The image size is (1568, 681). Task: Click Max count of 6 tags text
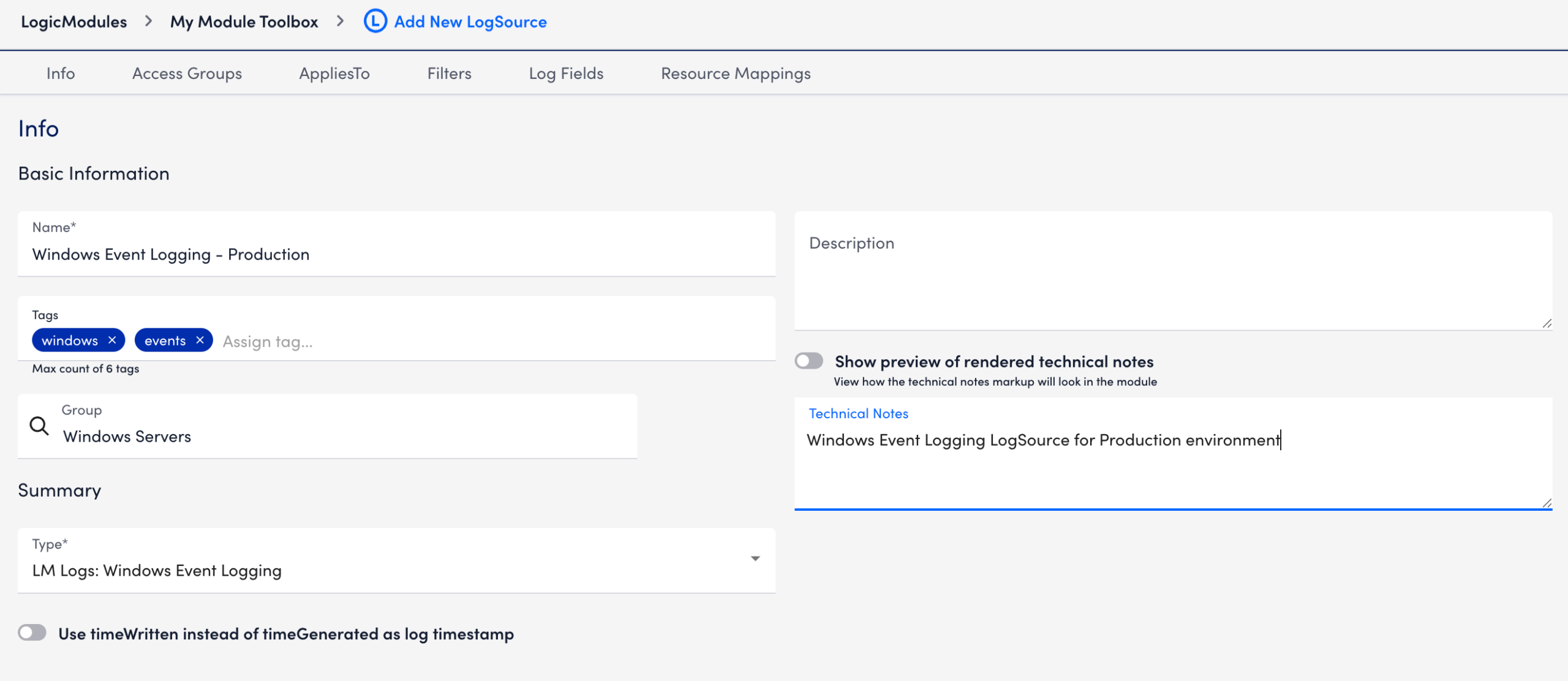[x=86, y=369]
